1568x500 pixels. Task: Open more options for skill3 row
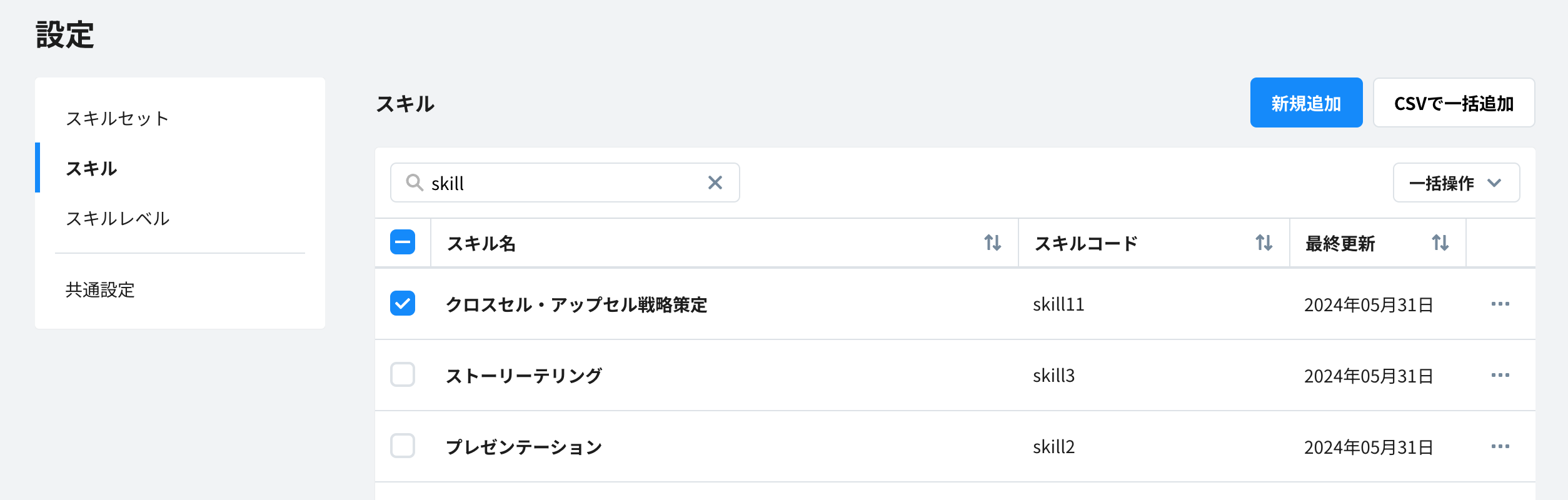click(1500, 376)
